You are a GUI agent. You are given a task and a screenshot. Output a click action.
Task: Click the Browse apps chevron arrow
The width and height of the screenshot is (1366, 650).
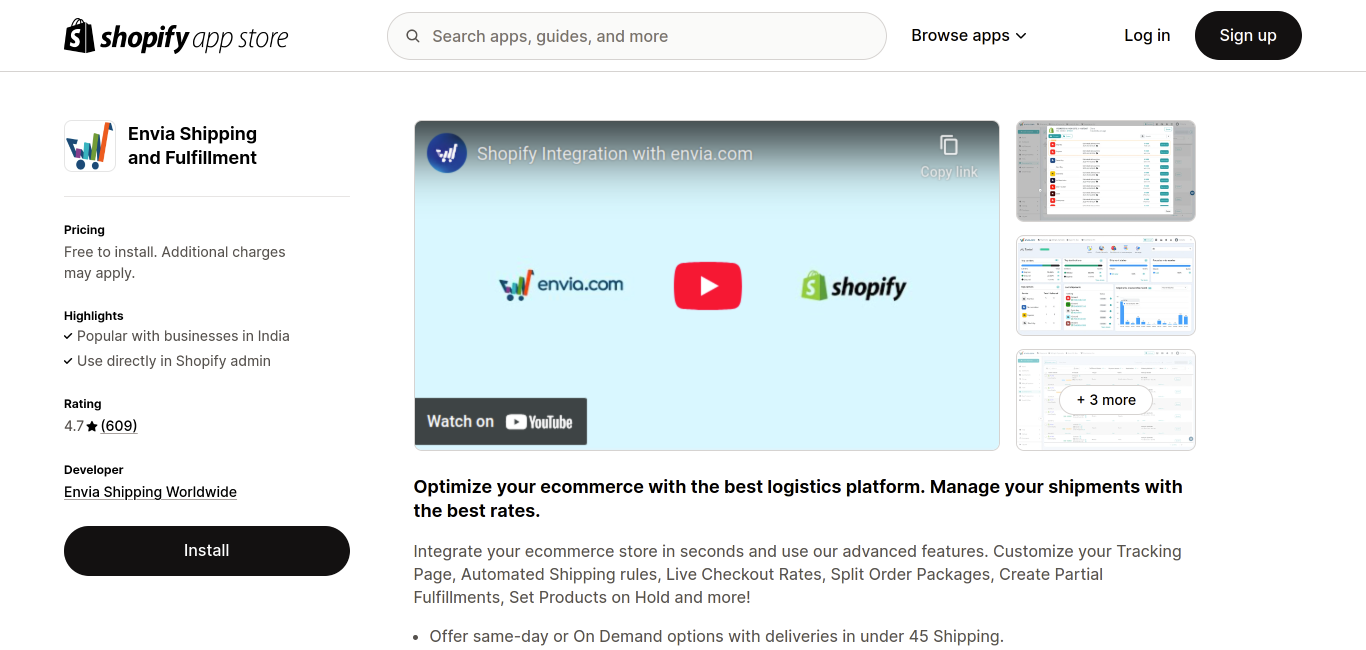[1021, 36]
